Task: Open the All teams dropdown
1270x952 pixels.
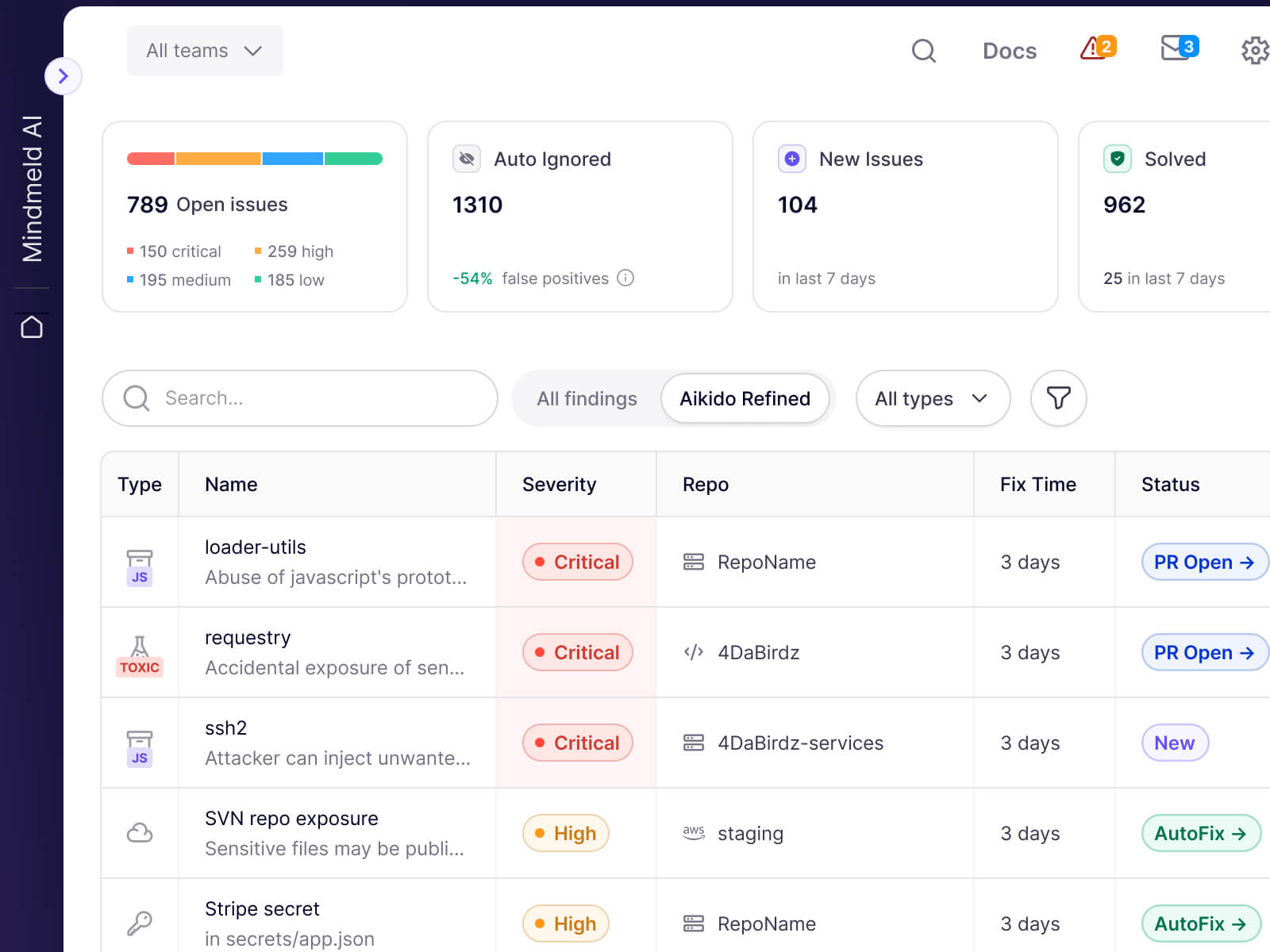Action: [x=205, y=51]
